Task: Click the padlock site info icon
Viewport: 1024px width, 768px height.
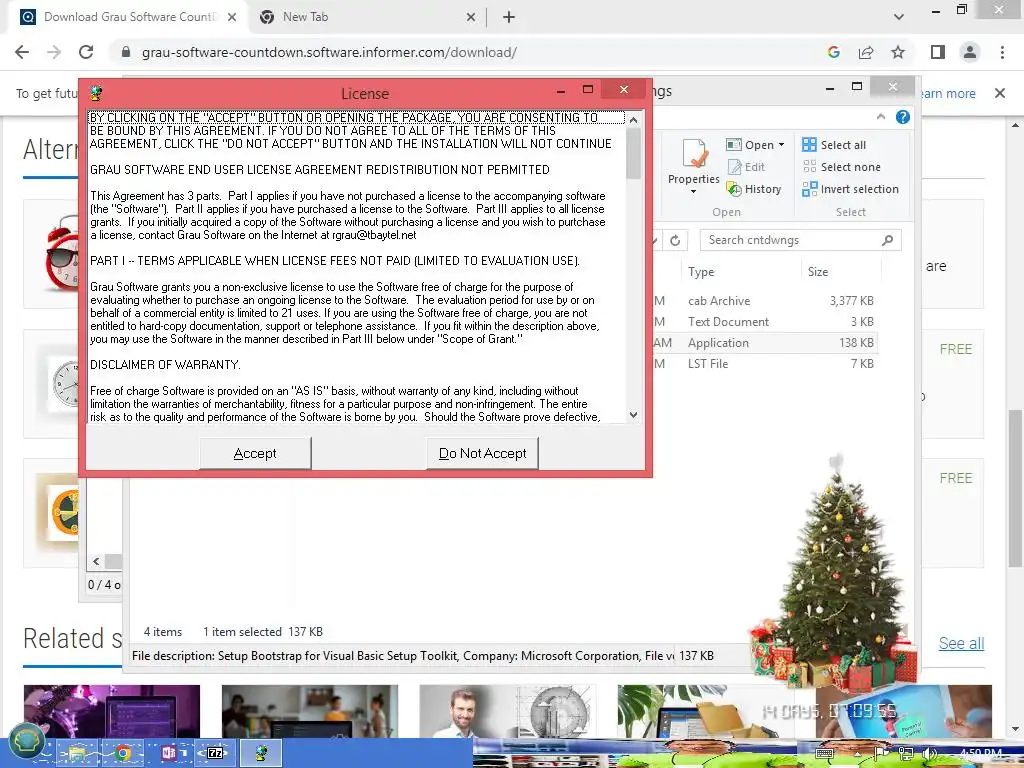Action: click(x=126, y=52)
